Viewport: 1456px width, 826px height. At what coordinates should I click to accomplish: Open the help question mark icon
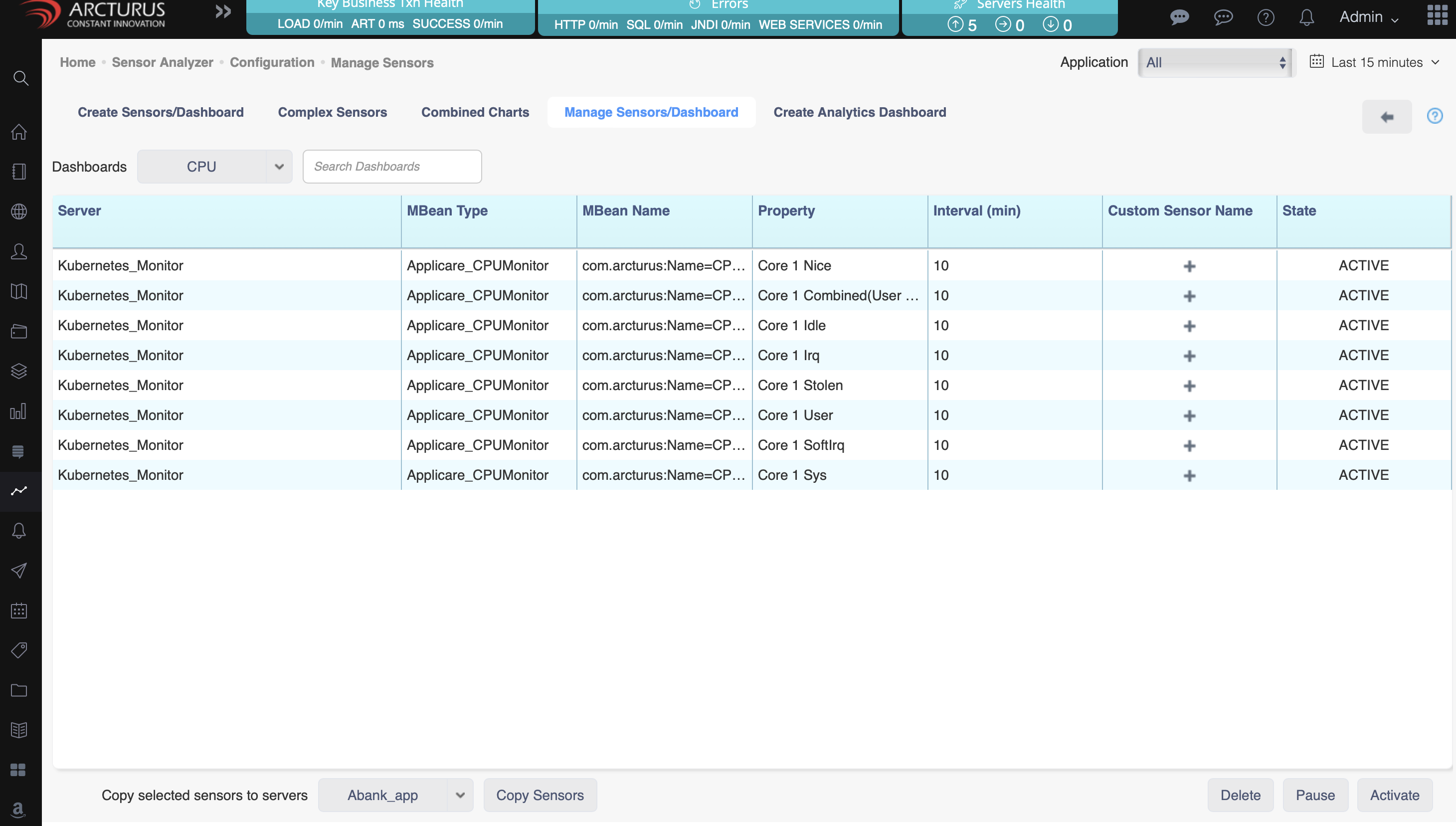(1266, 17)
